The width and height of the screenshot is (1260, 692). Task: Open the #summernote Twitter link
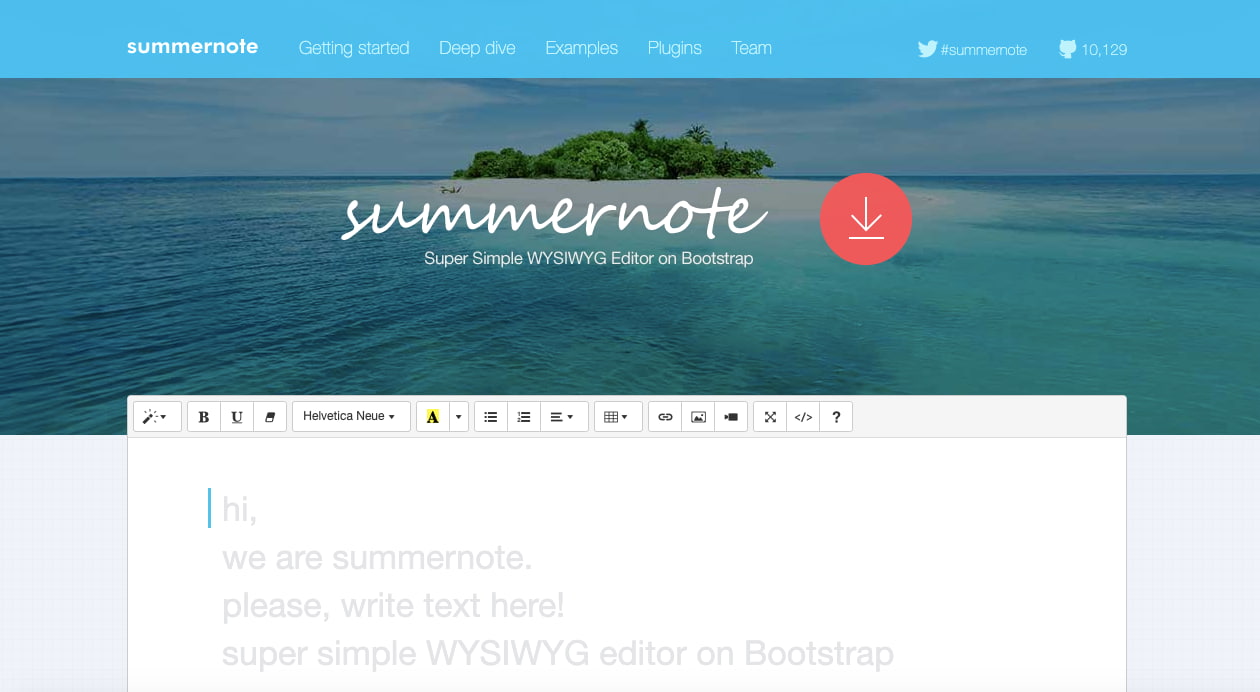coord(973,49)
